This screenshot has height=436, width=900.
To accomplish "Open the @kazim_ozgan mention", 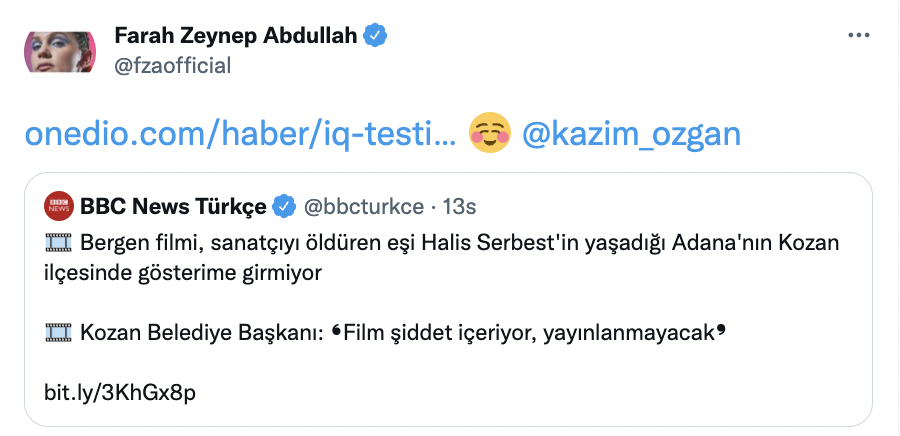I will pyautogui.click(x=631, y=133).
